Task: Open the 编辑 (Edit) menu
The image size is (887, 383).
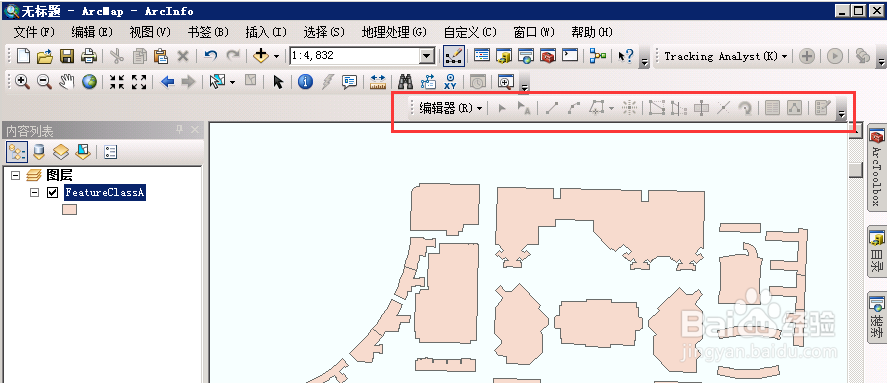Action: [x=92, y=32]
